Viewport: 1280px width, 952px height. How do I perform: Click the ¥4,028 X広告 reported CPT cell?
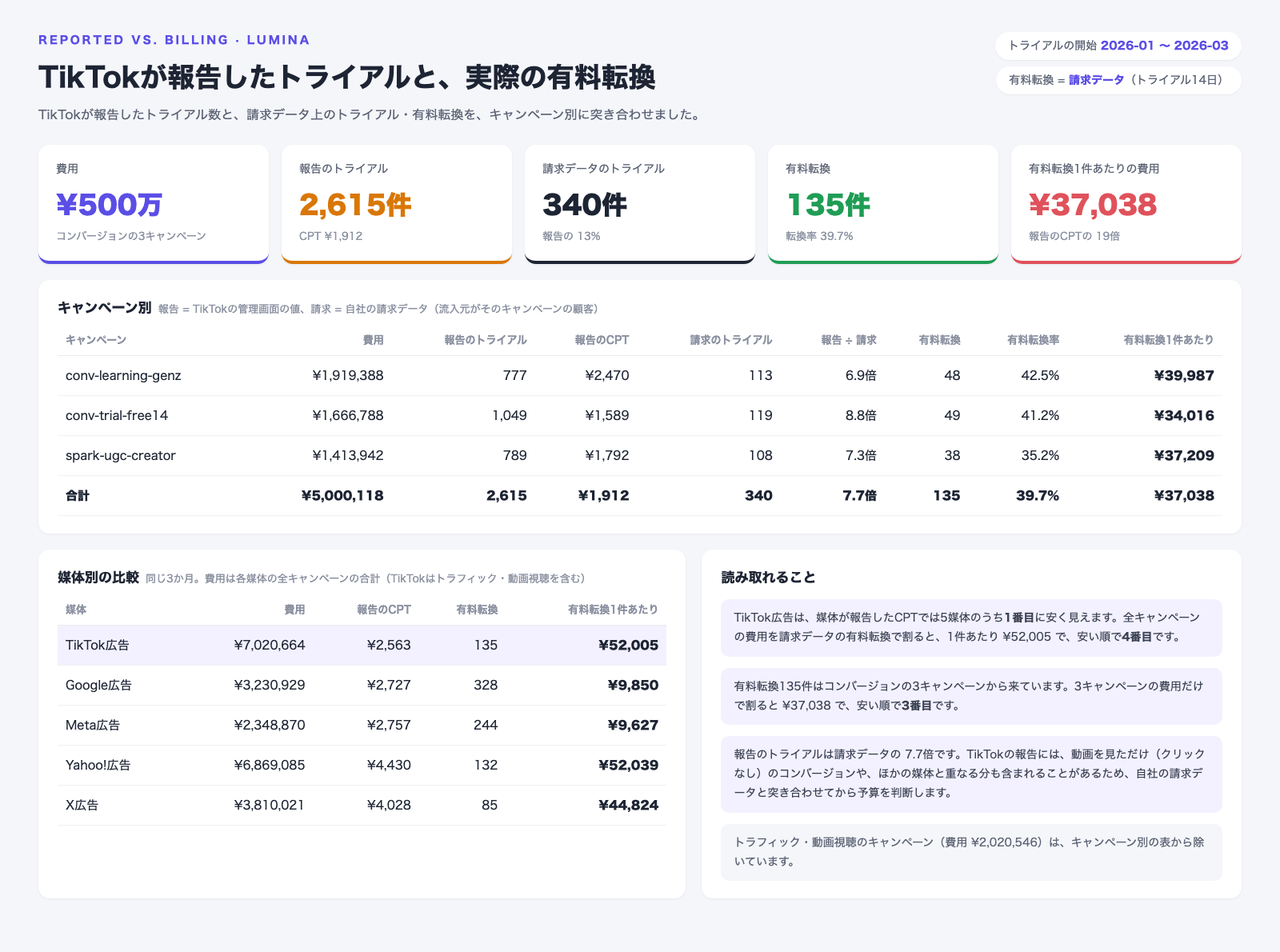[x=389, y=805]
